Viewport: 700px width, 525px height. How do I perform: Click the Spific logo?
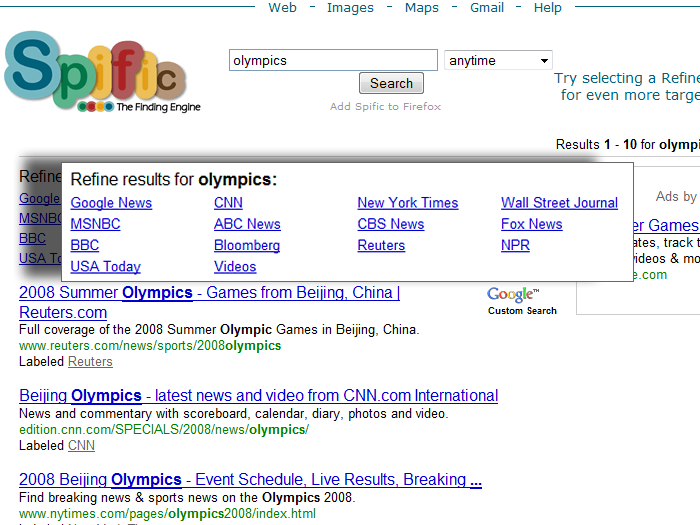[102, 71]
